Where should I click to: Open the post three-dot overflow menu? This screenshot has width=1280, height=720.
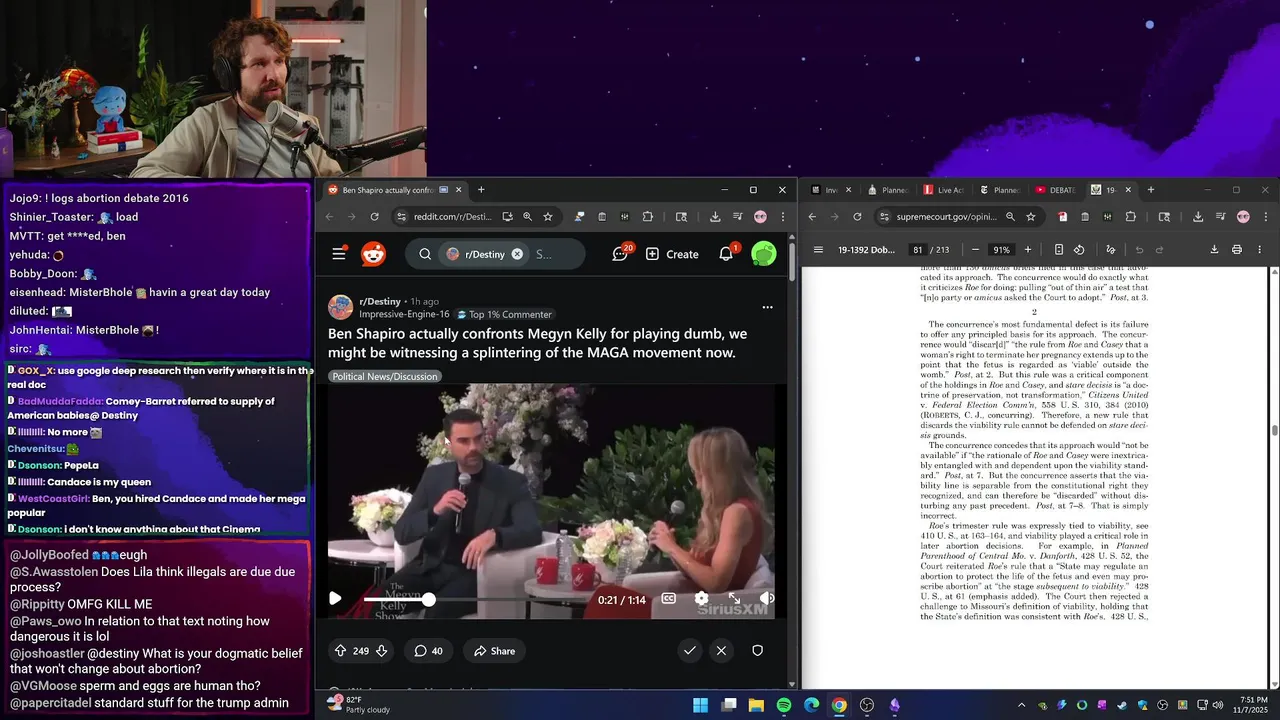tap(767, 307)
